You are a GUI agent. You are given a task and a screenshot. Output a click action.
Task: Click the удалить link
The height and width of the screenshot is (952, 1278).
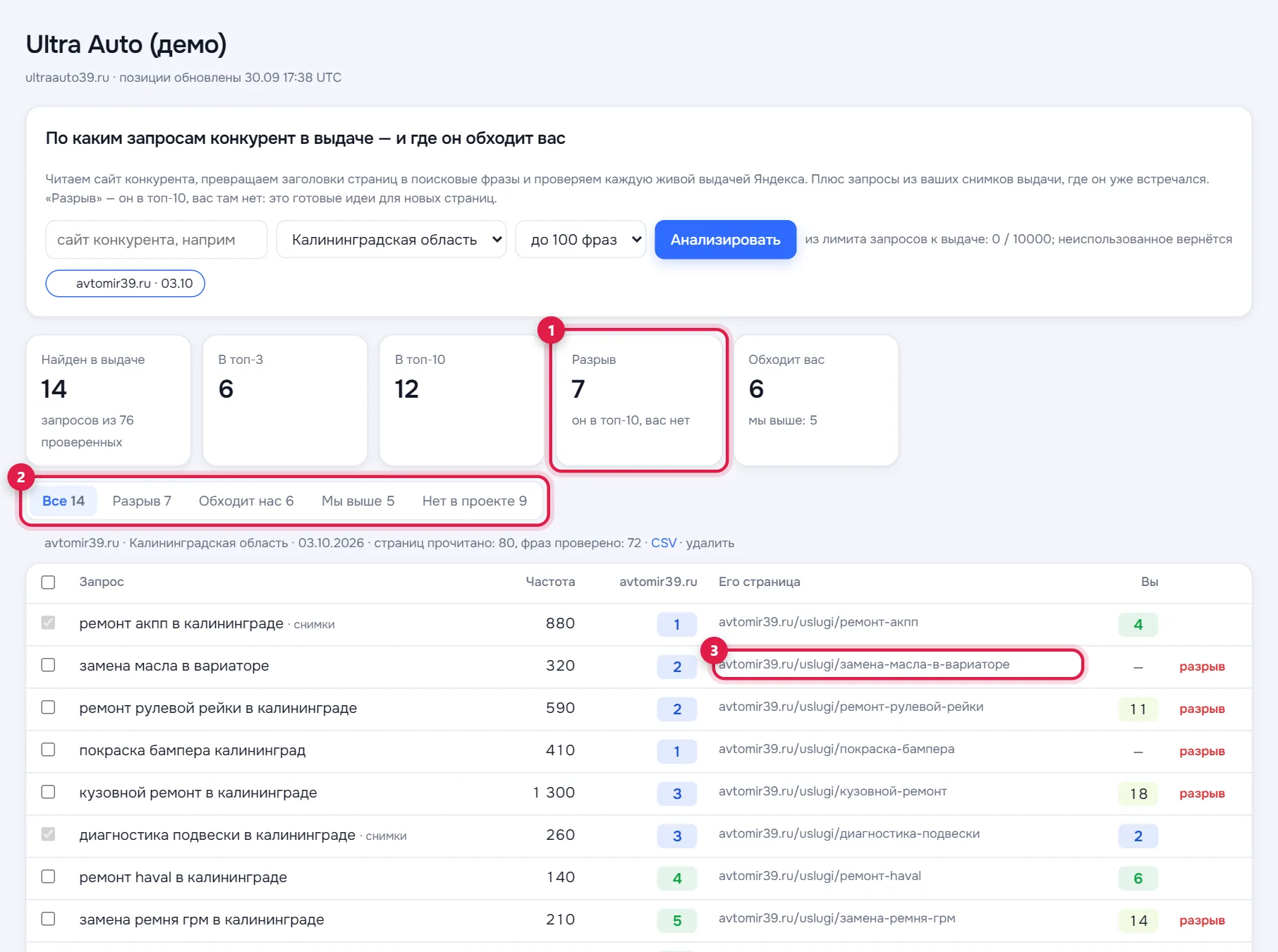tap(710, 543)
